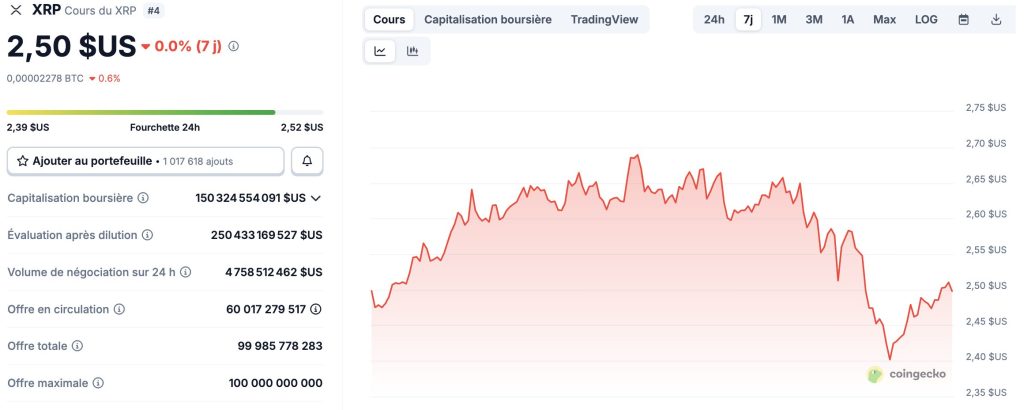Expand the market cap details chevron
This screenshot has width=1024, height=410.
(316, 198)
